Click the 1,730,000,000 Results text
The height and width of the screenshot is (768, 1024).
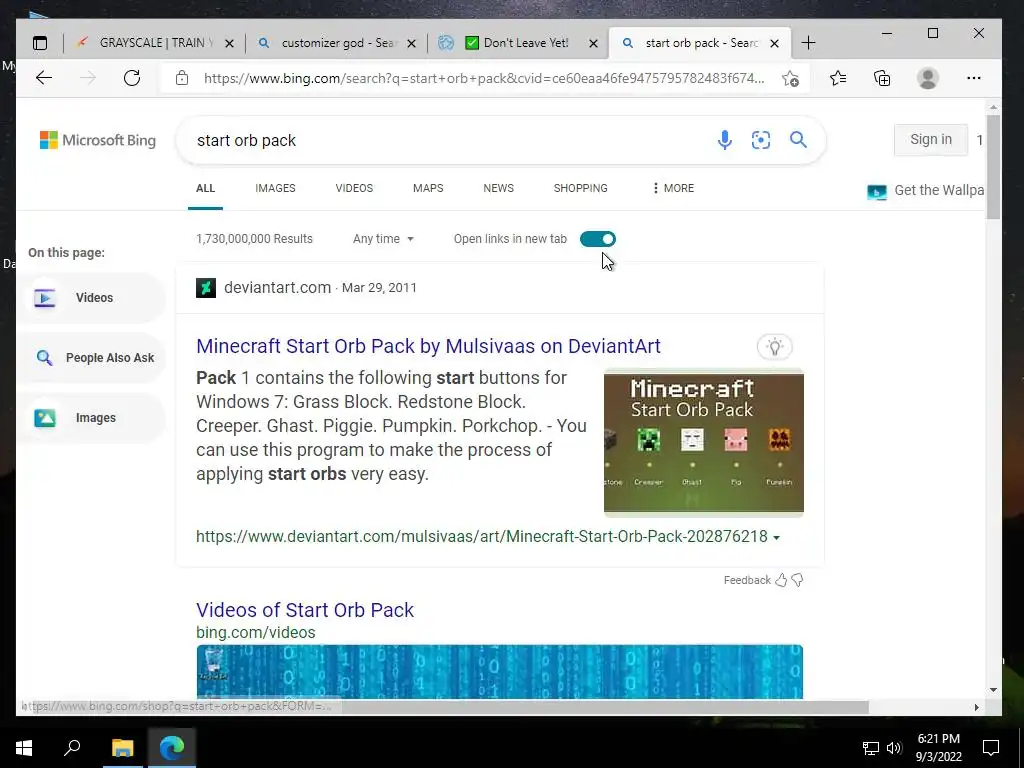tap(254, 239)
